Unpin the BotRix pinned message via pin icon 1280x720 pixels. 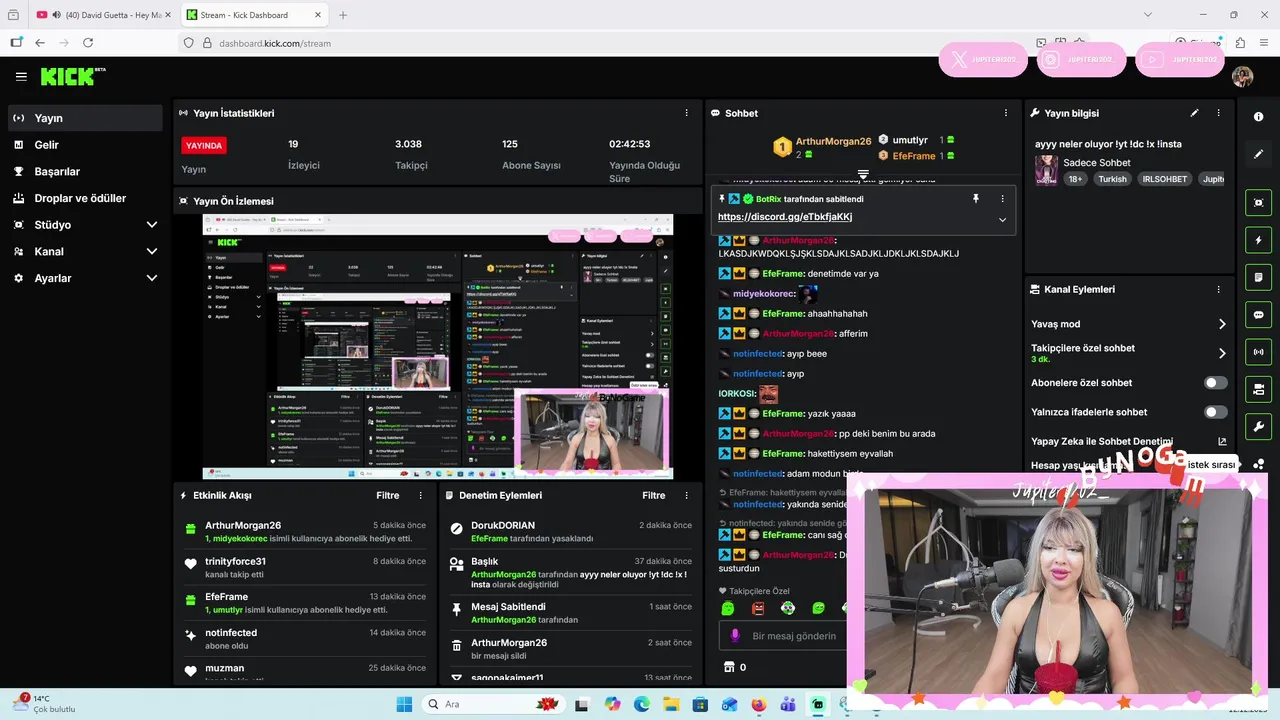coord(976,199)
